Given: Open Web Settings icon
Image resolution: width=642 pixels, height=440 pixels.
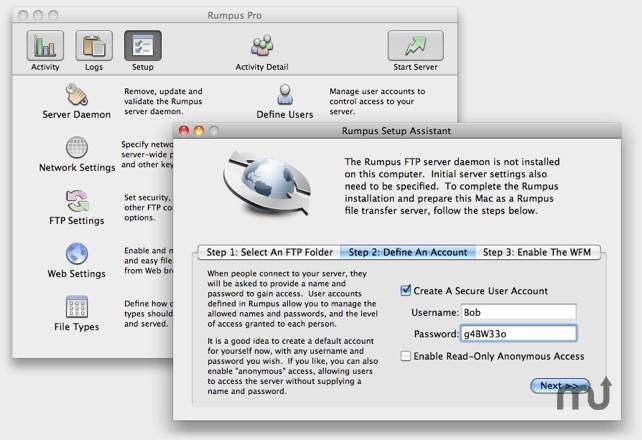Looking at the screenshot, I should coord(77,254).
